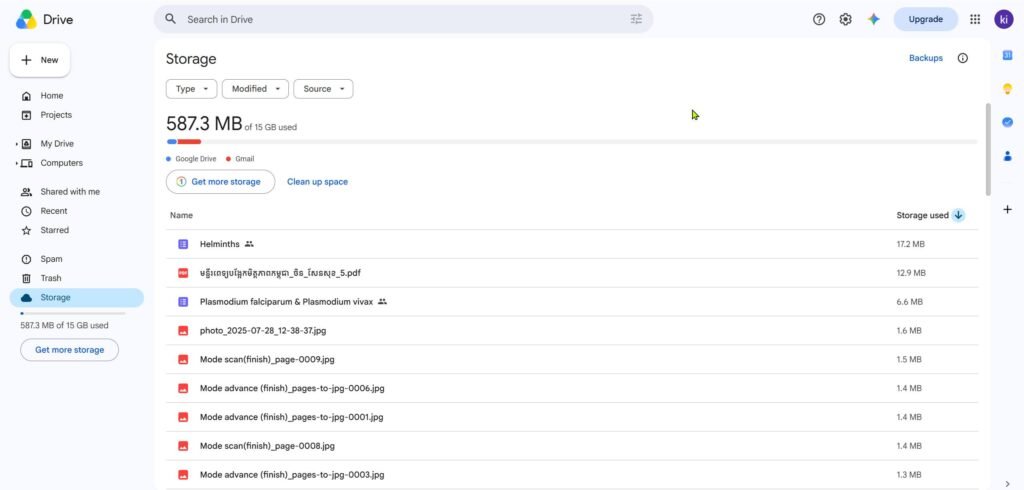
Task: Click the 587.3 MB usage heading
Action: tap(204, 123)
